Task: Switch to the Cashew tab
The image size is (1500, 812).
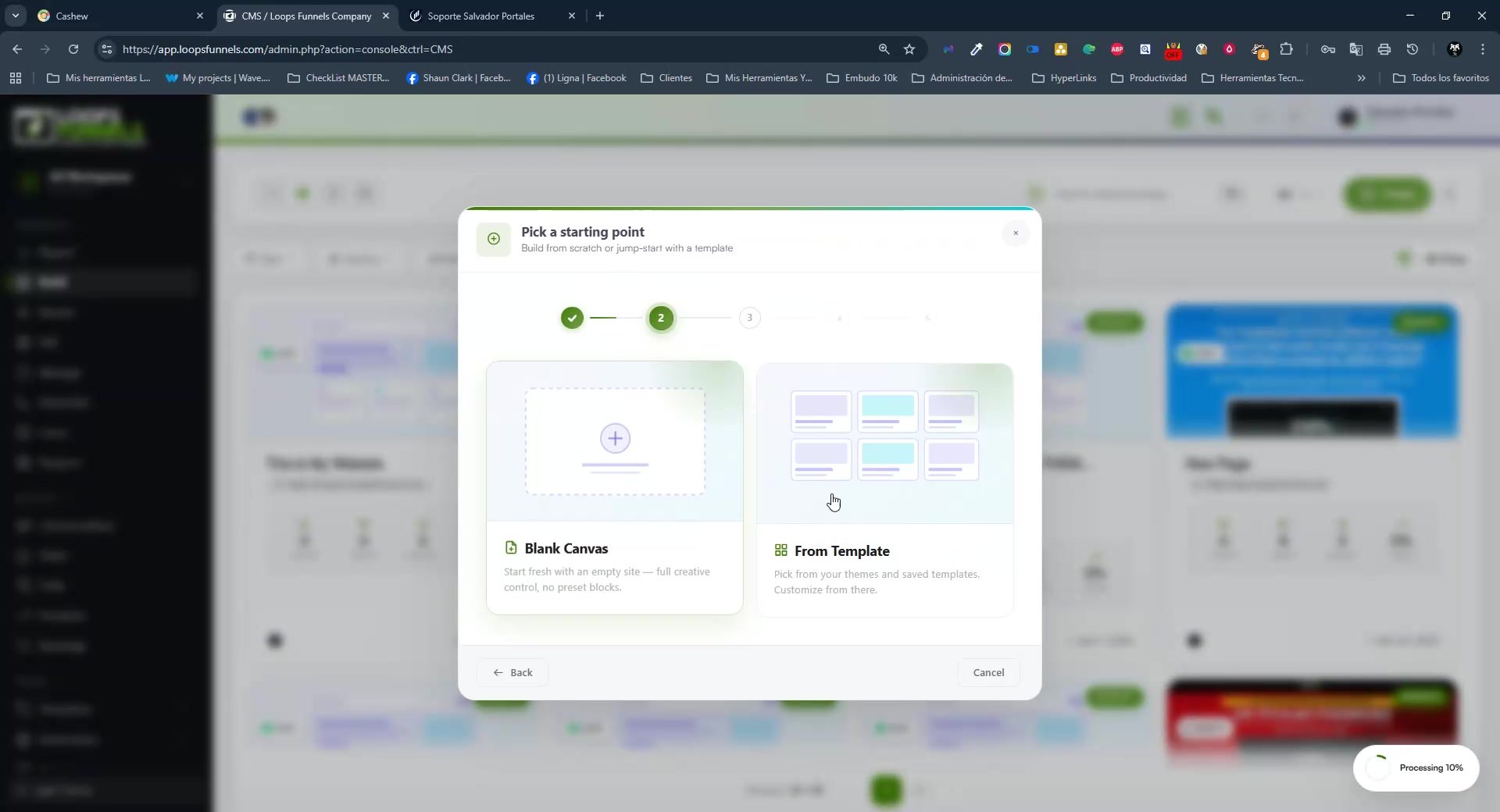Action: [x=121, y=16]
